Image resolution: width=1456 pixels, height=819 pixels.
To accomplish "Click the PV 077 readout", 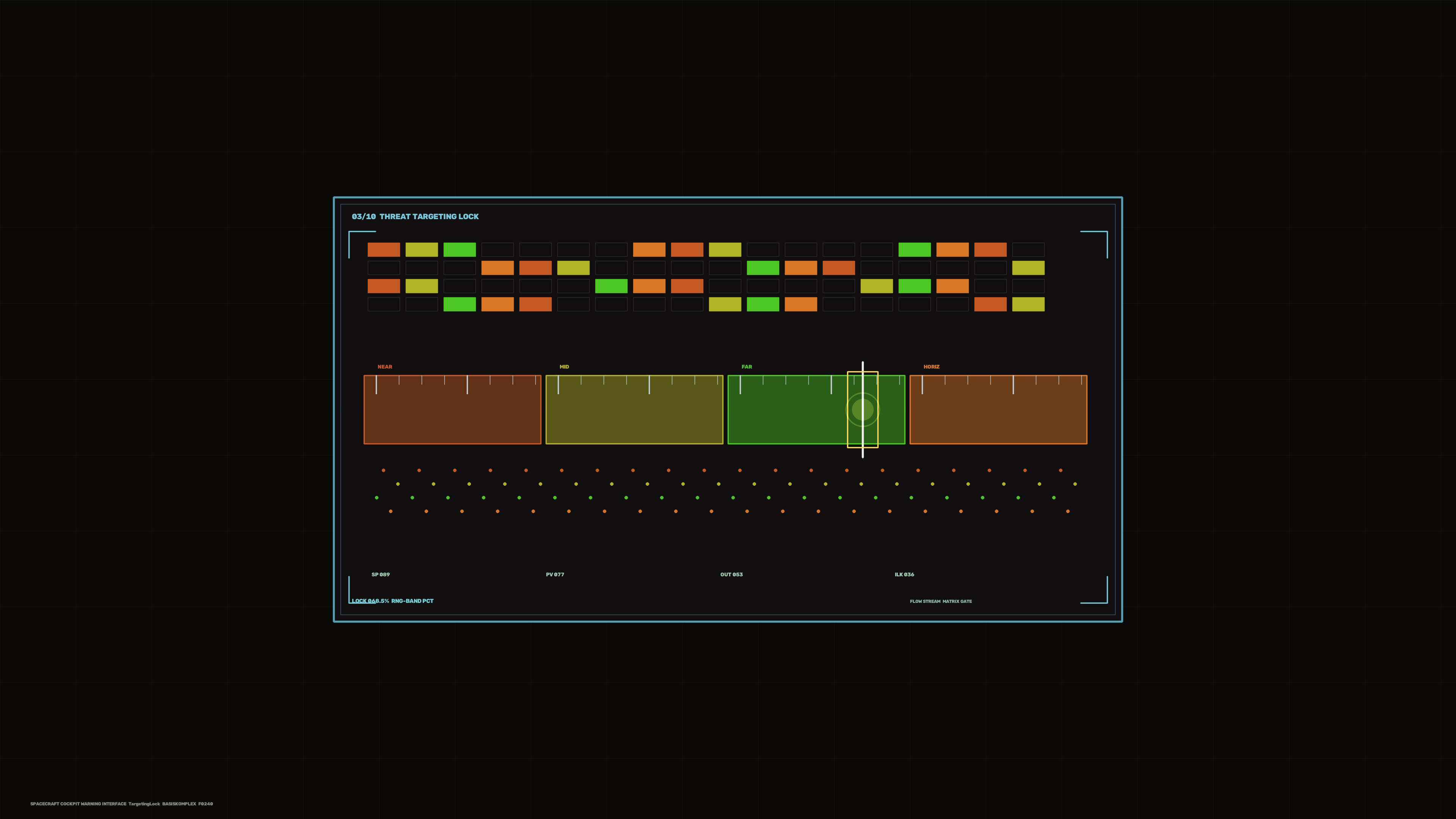I will coord(555,574).
